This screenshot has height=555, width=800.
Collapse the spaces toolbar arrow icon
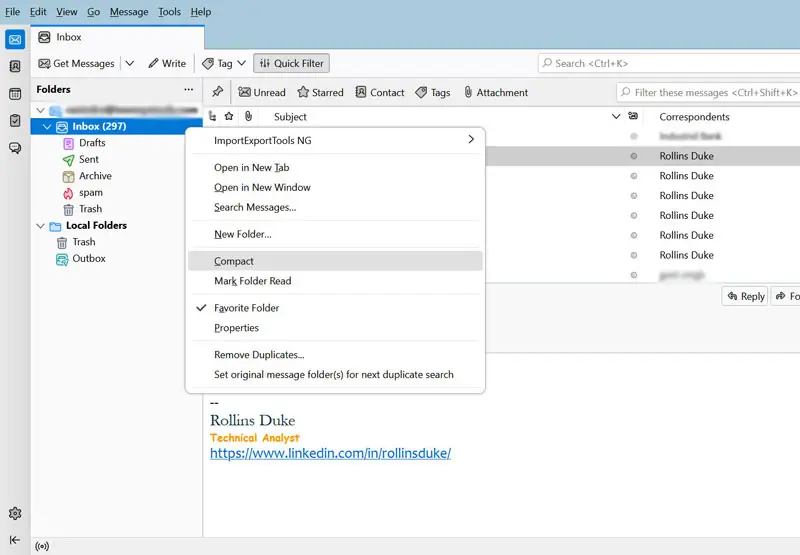pyautogui.click(x=15, y=540)
